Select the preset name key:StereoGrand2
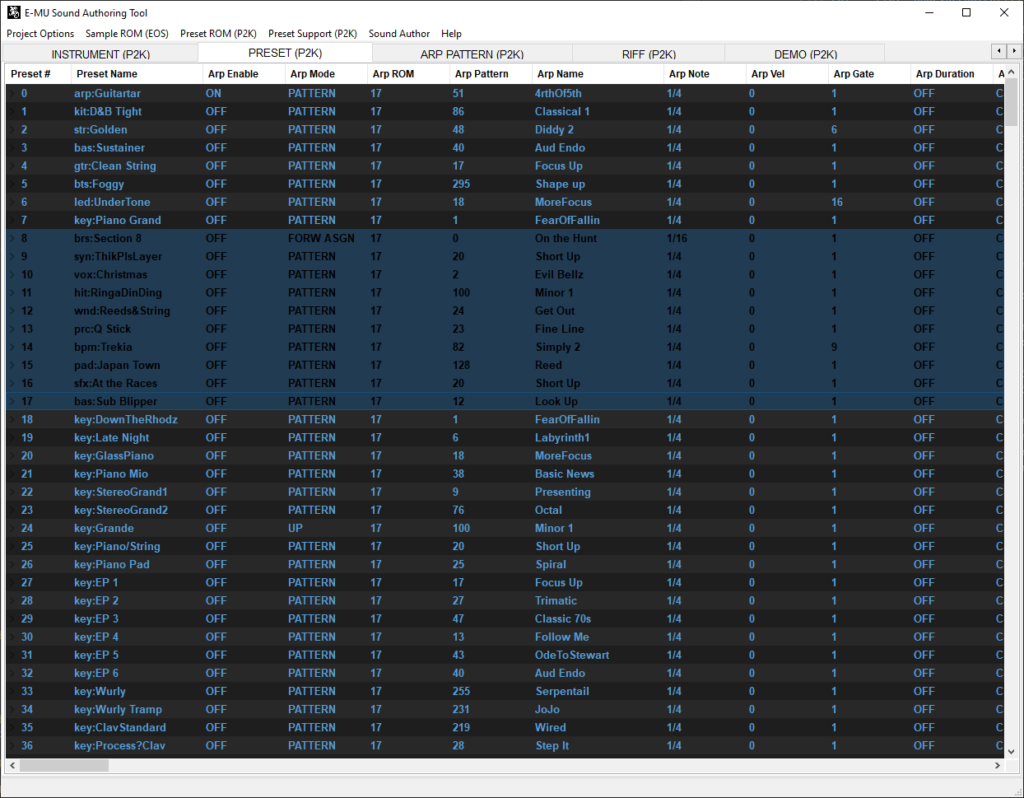 [x=121, y=510]
